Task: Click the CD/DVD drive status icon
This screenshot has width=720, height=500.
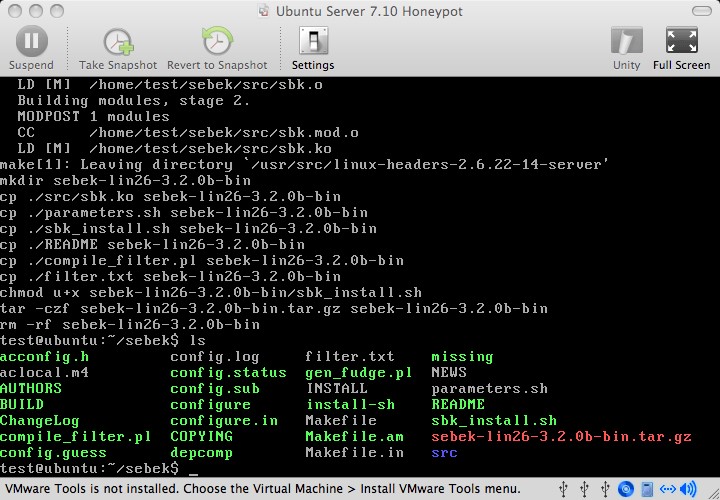Action: point(626,490)
